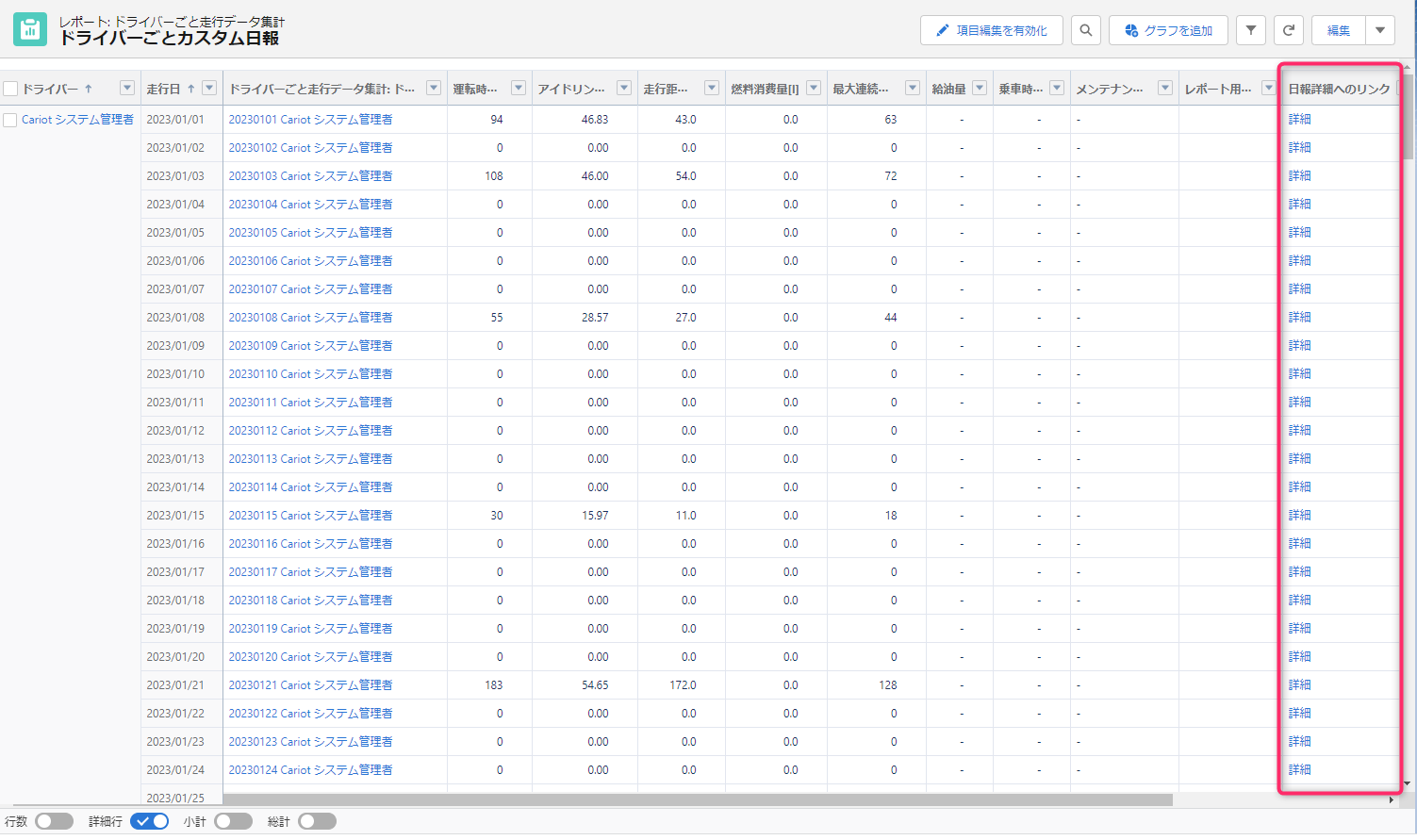The height and width of the screenshot is (840, 1417).
Task: Open the filter funnel icon
Action: point(1251,30)
